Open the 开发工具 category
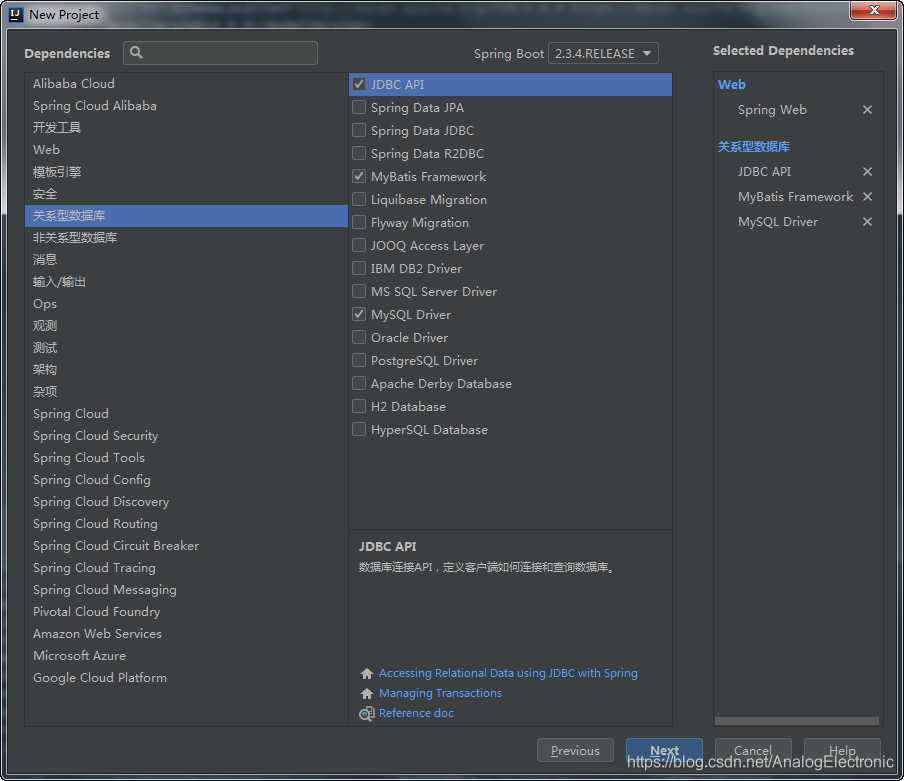 [186, 127]
